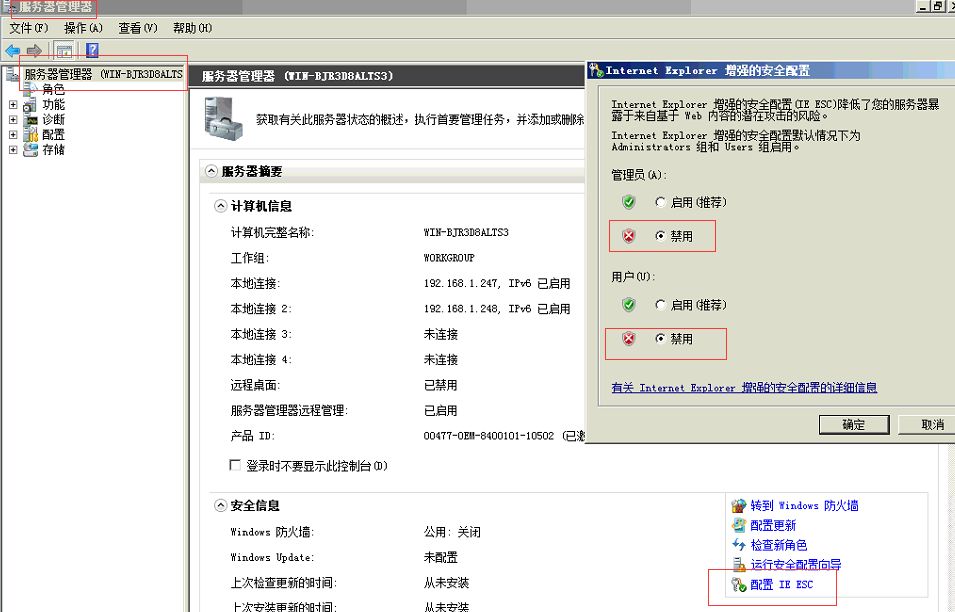The height and width of the screenshot is (612, 955).
Task: Collapse the 服务器摘要 section
Action: pos(211,171)
